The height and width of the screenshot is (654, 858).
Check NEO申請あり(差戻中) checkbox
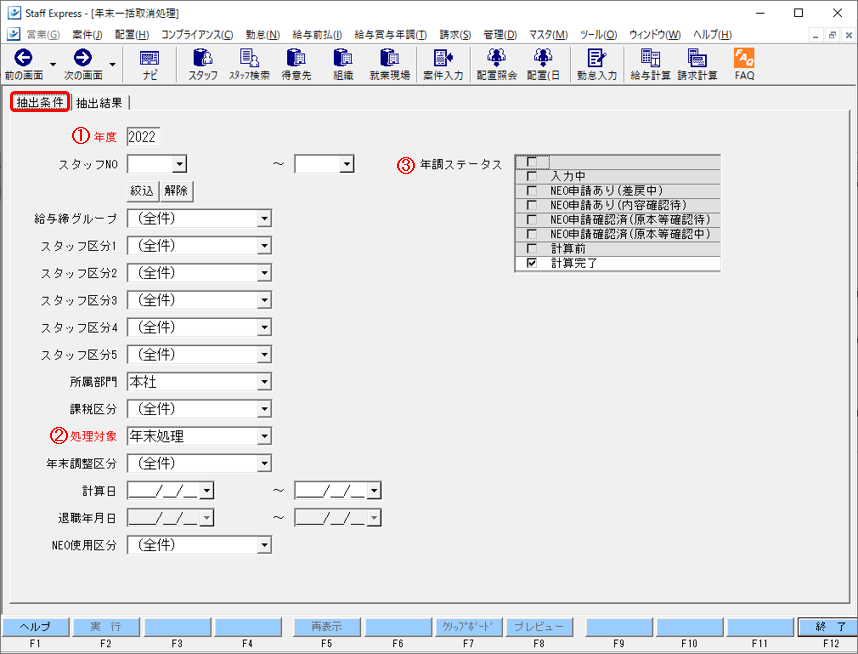(531, 190)
